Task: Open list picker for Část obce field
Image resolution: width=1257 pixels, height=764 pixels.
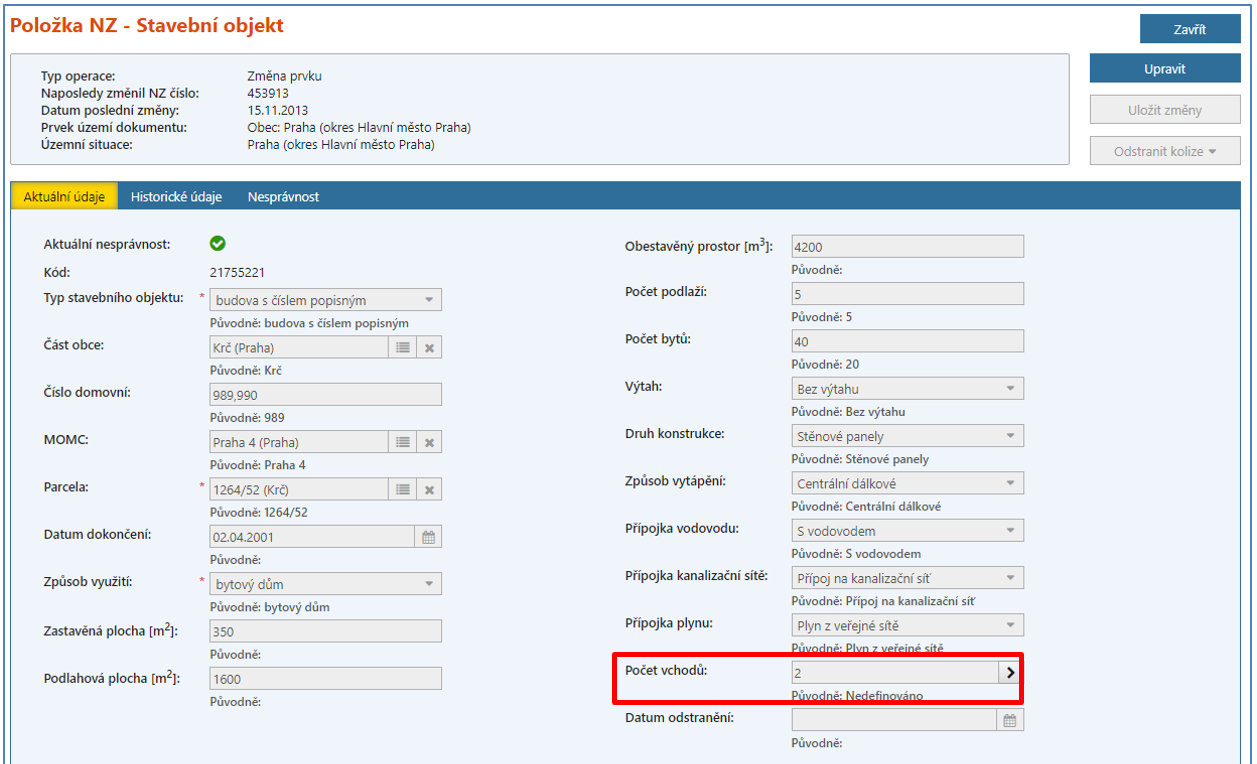Action: [x=402, y=347]
